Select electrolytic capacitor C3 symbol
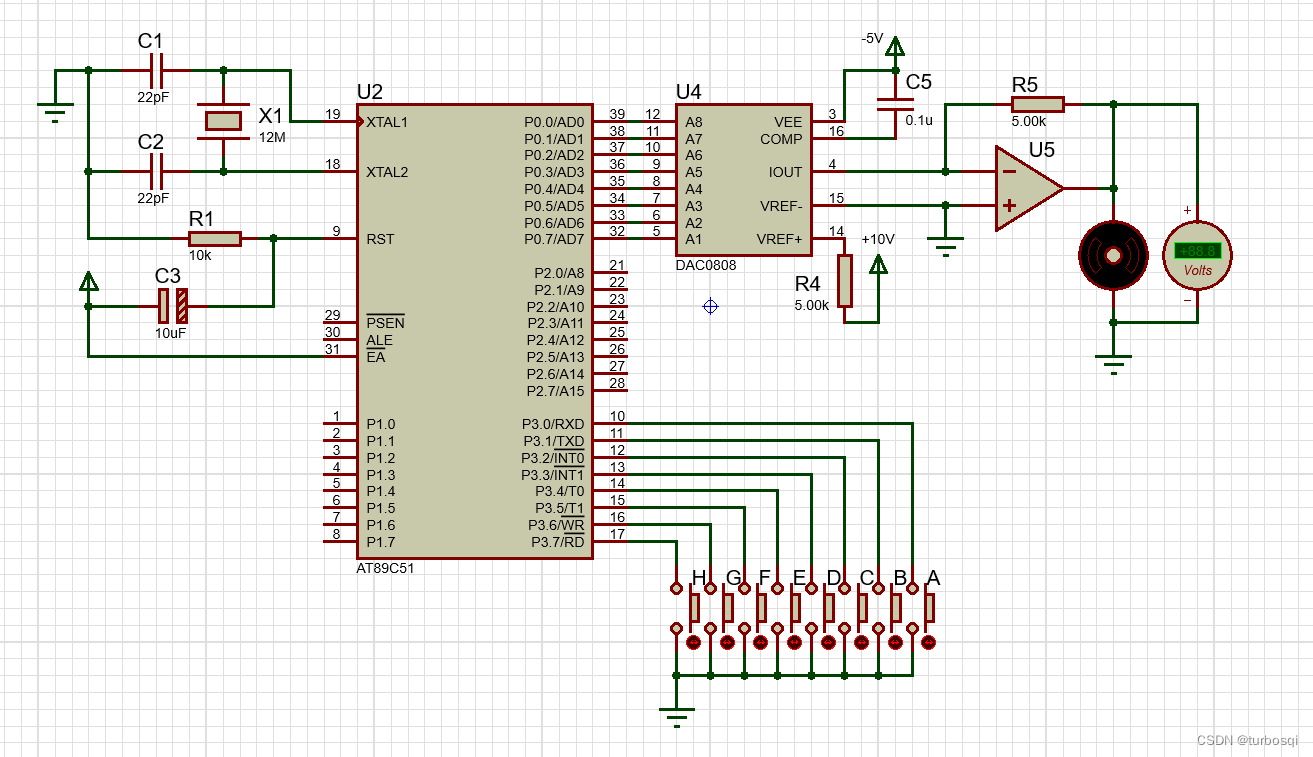1313x757 pixels. (x=172, y=306)
